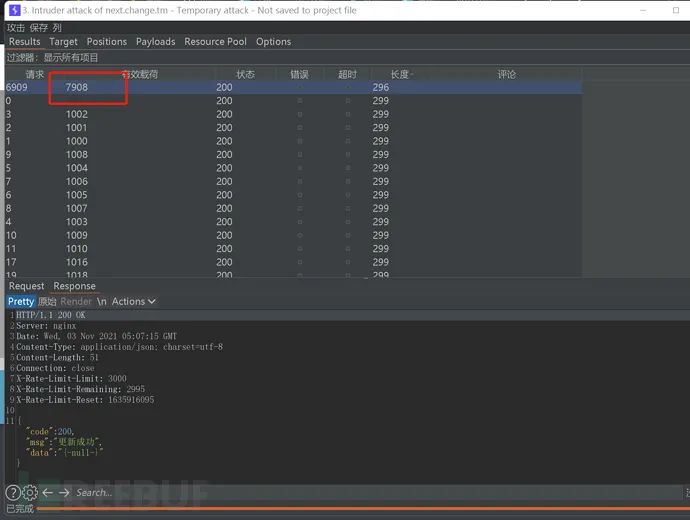Click the filter bar showing 显示所有项目
Viewport: 690px width, 520px height.
pyautogui.click(x=53, y=58)
